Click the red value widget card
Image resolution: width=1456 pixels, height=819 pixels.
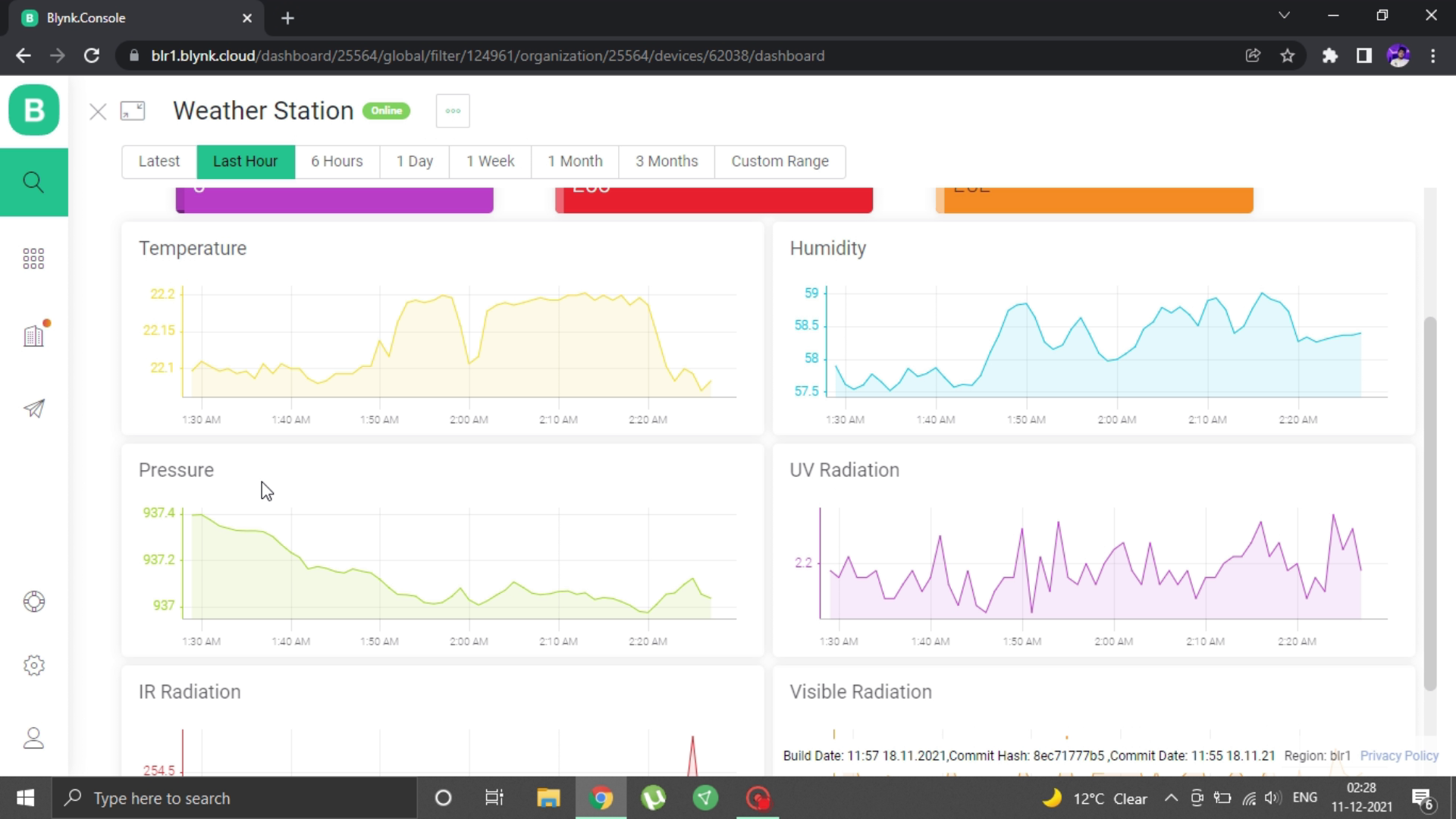click(x=714, y=200)
